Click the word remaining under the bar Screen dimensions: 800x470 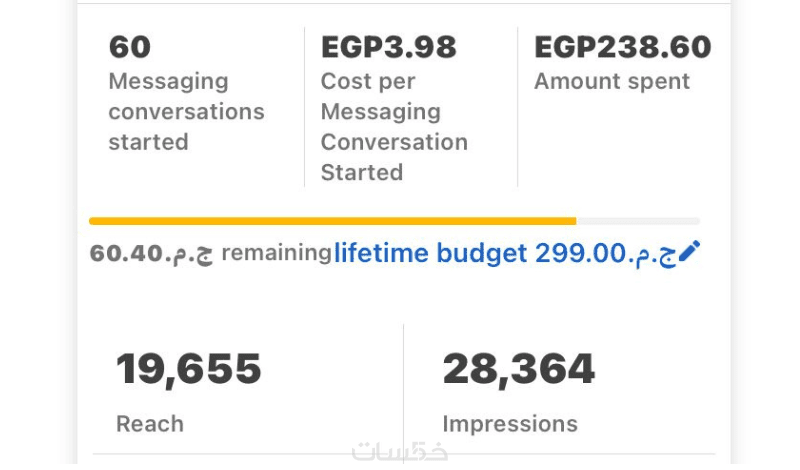click(x=276, y=253)
